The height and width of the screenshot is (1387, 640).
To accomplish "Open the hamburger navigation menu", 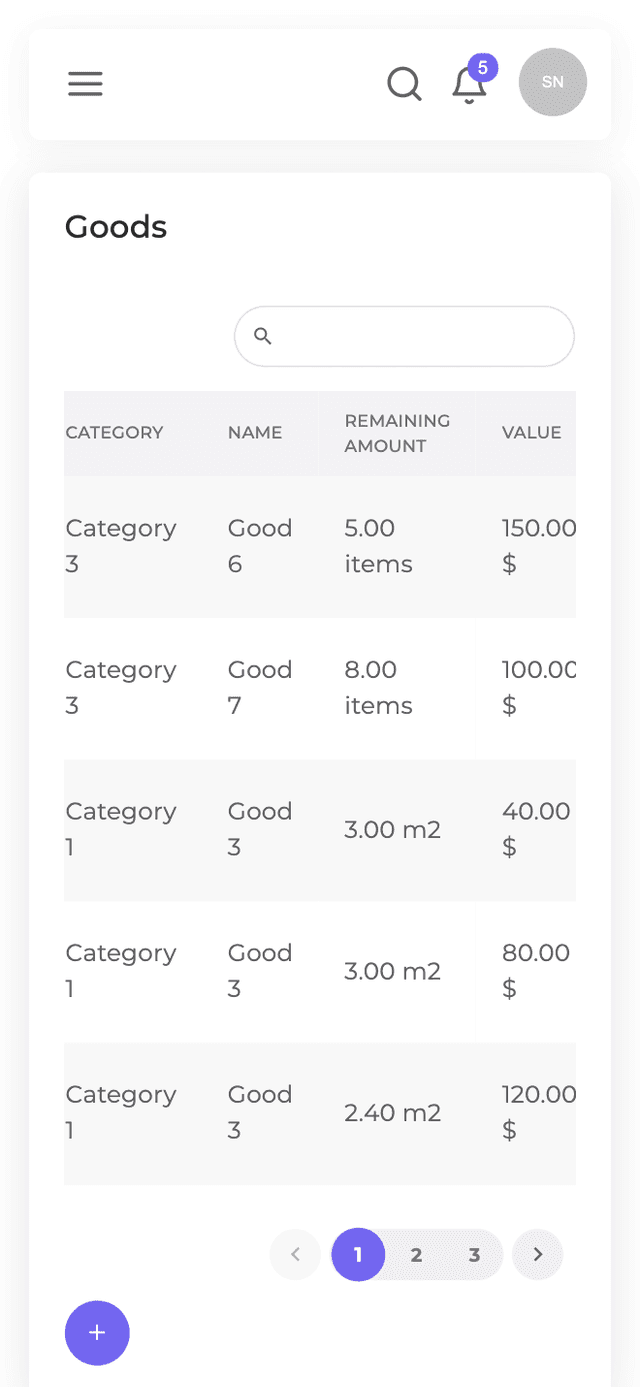I will pyautogui.click(x=85, y=84).
